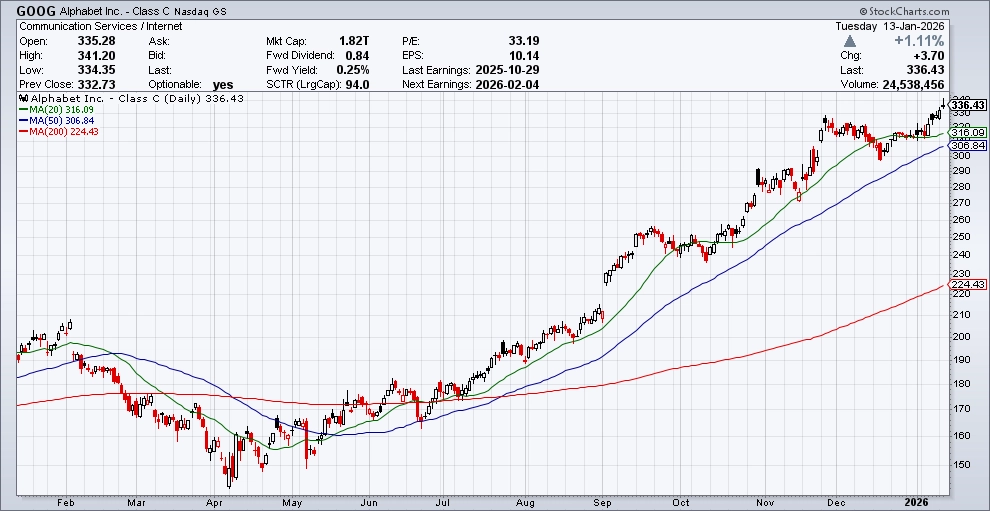Click the Oct label on the date axis

pos(682,502)
